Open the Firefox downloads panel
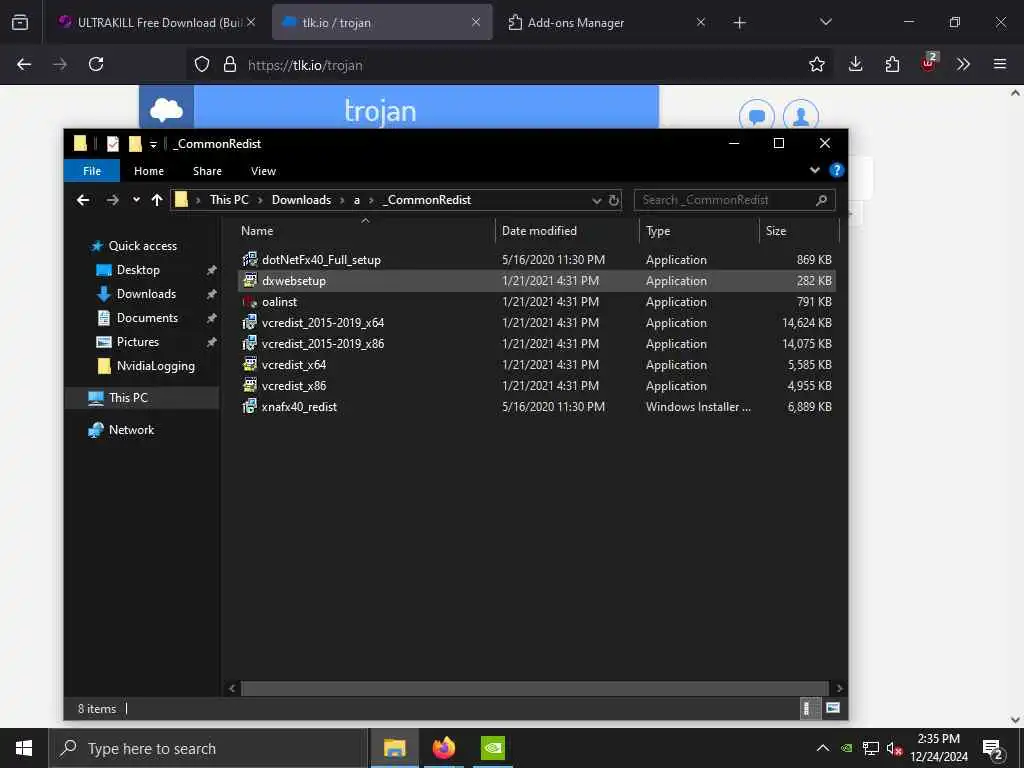The height and width of the screenshot is (768, 1024). (x=856, y=64)
